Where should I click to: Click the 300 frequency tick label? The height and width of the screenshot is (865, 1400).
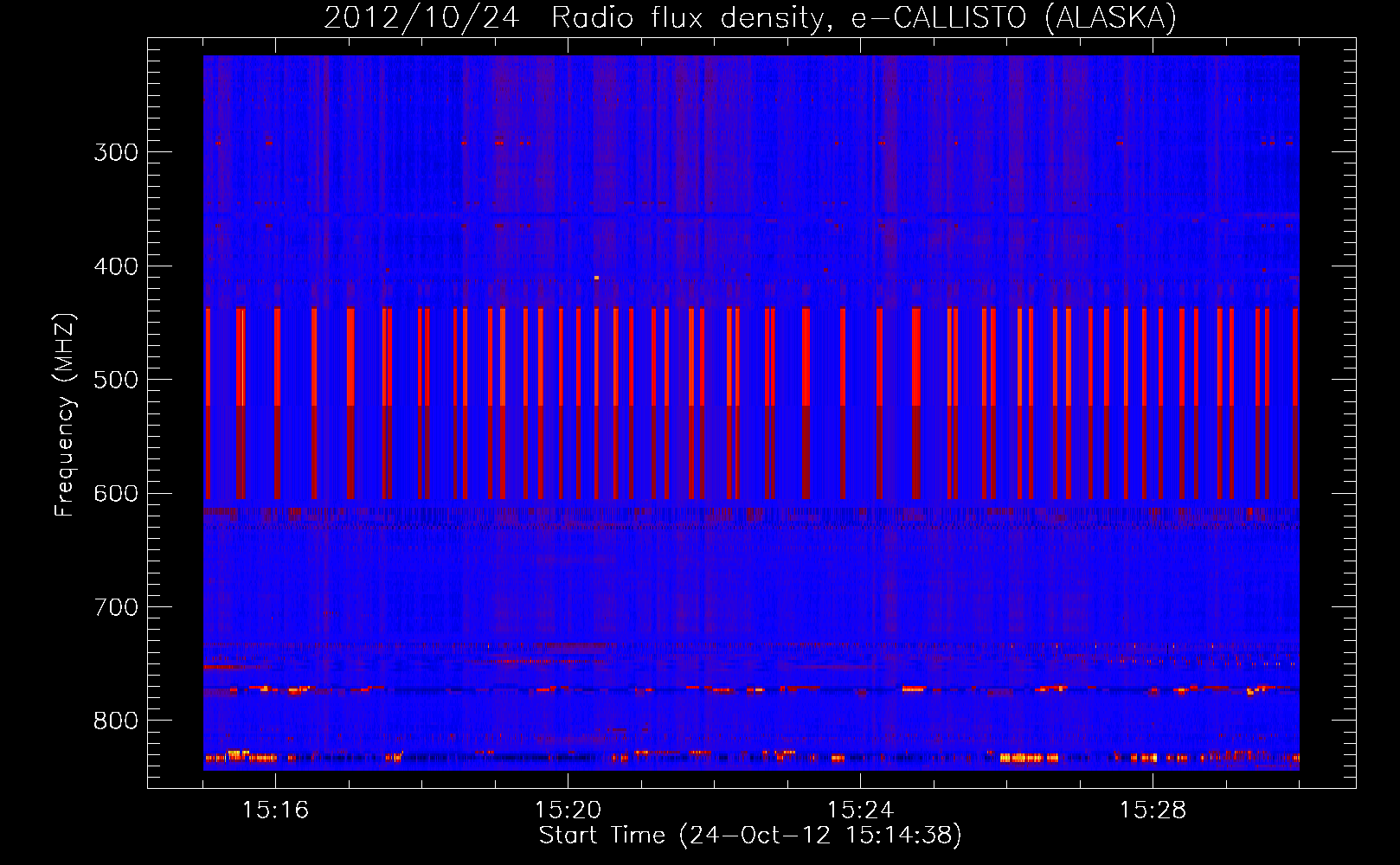point(116,152)
